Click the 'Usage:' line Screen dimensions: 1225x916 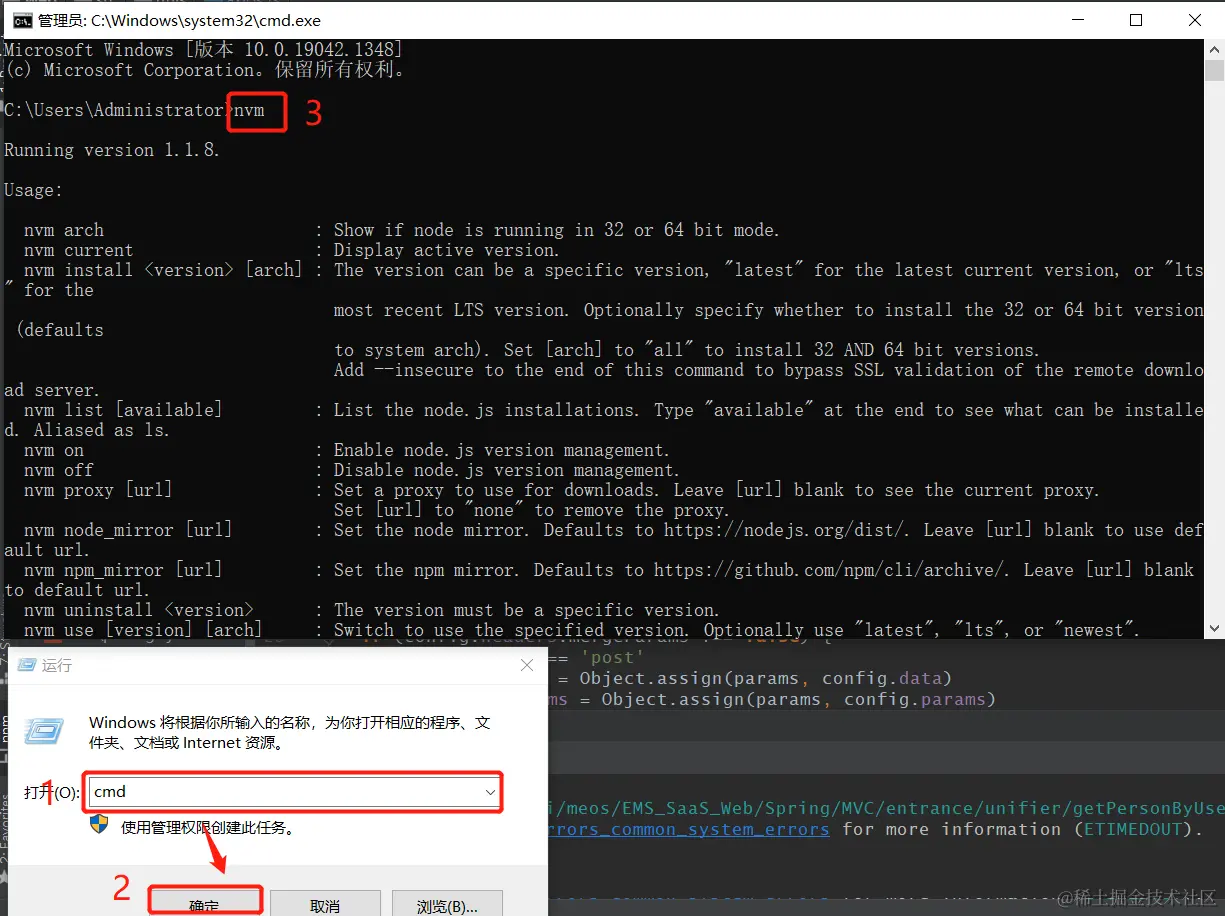[x=34, y=190]
